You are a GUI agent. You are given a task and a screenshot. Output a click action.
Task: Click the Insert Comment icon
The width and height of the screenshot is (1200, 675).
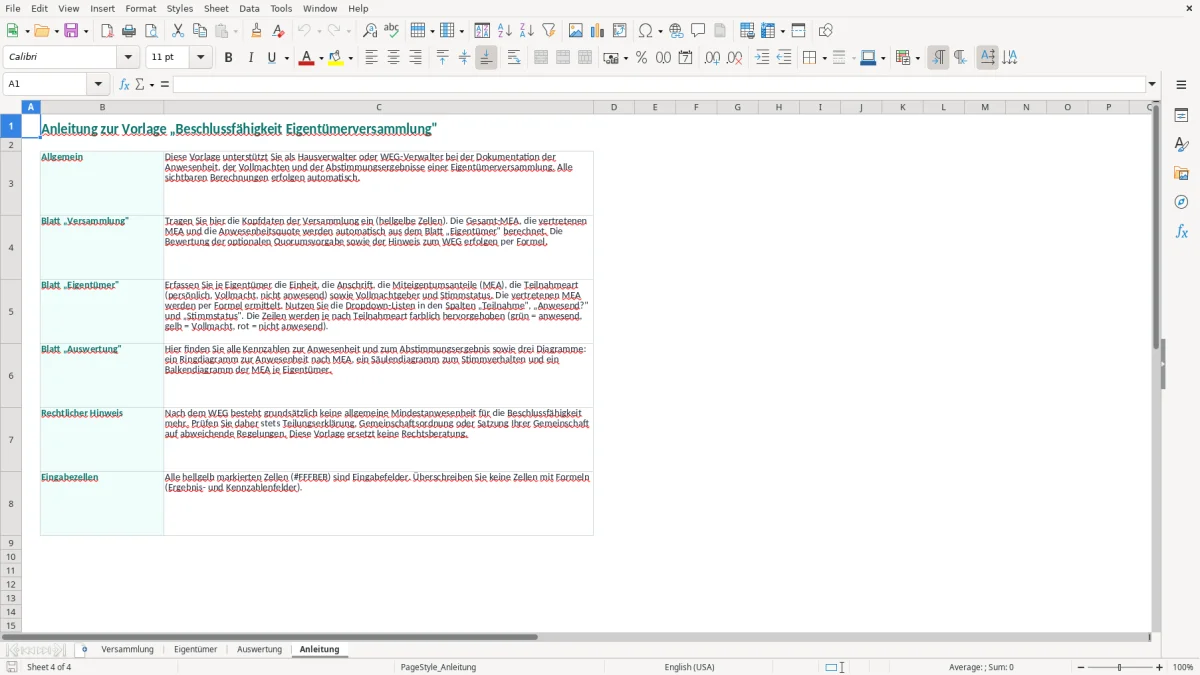point(698,31)
